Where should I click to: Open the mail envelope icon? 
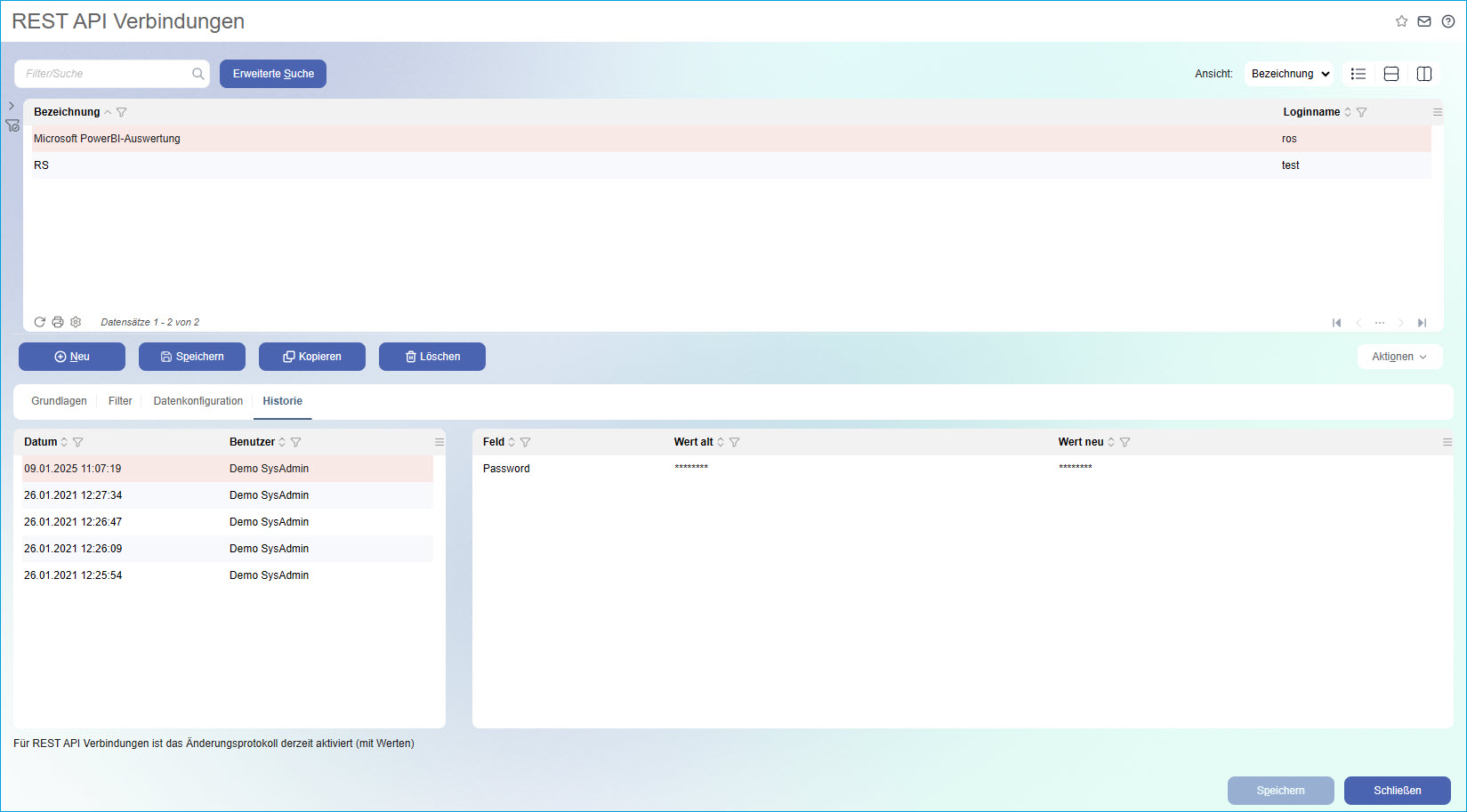(1424, 21)
